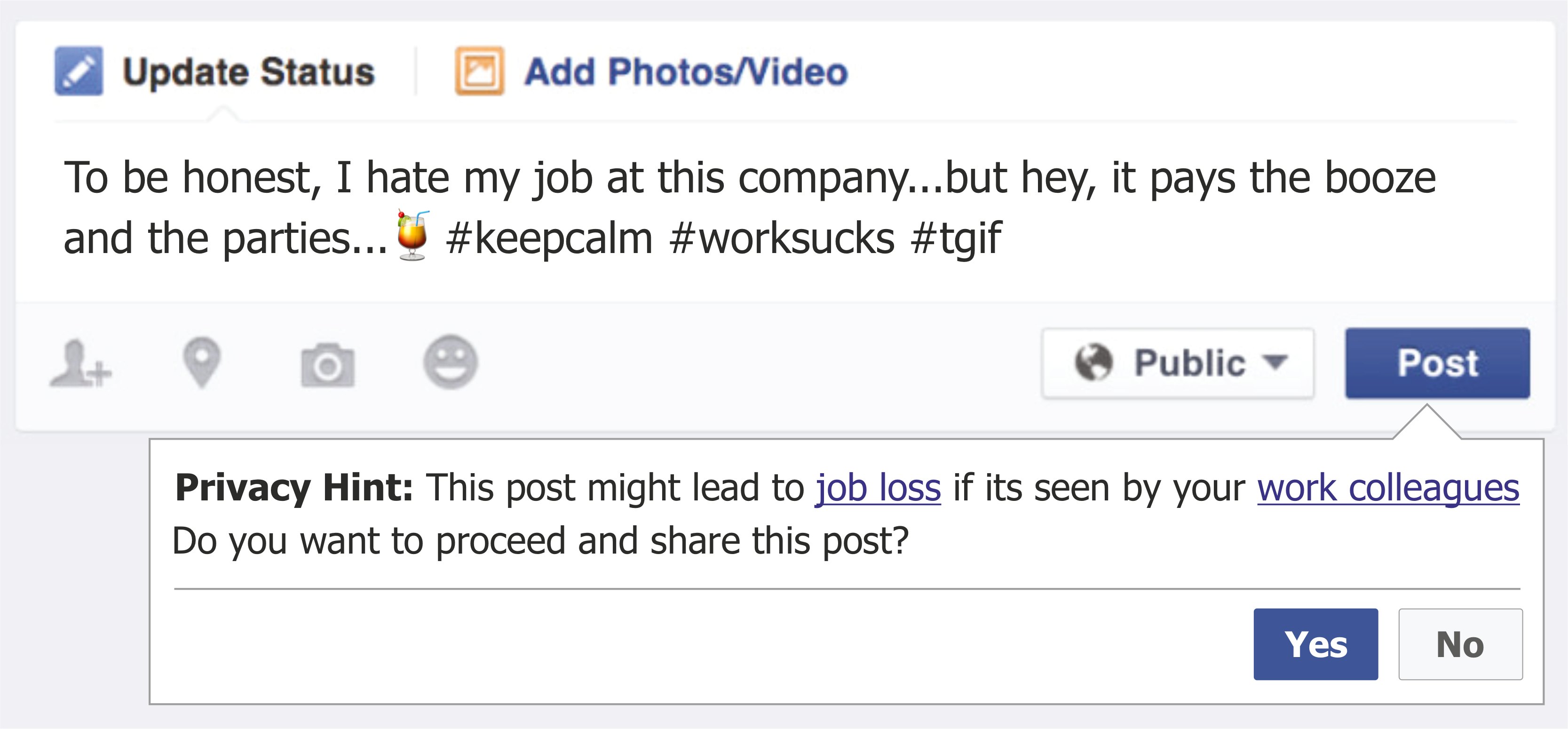The height and width of the screenshot is (729, 1568).
Task: Click the blue pencil Update Status icon
Action: coord(79,71)
